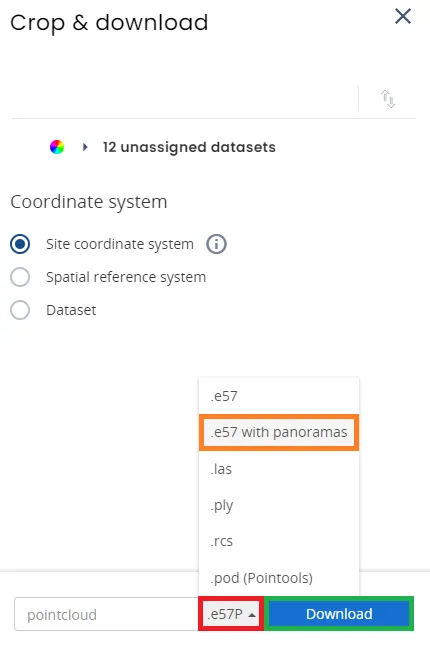
Task: Pick the .e57 format option
Action: 279,396
